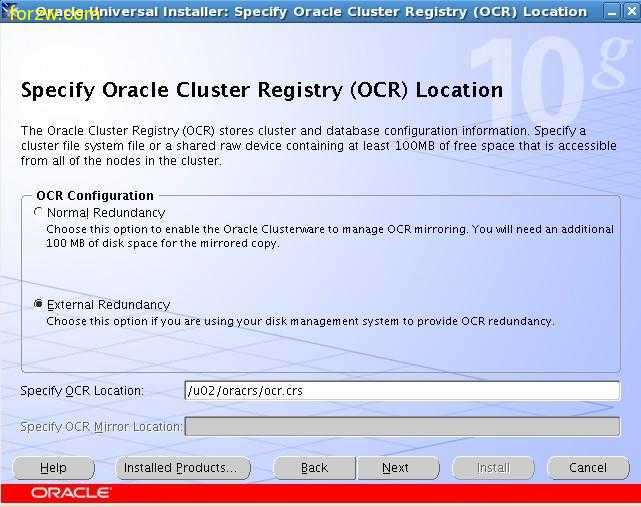Screen dimensions: 641x507
Task: Click the grayed-out OCR Mirror Location field
Action: 402,427
